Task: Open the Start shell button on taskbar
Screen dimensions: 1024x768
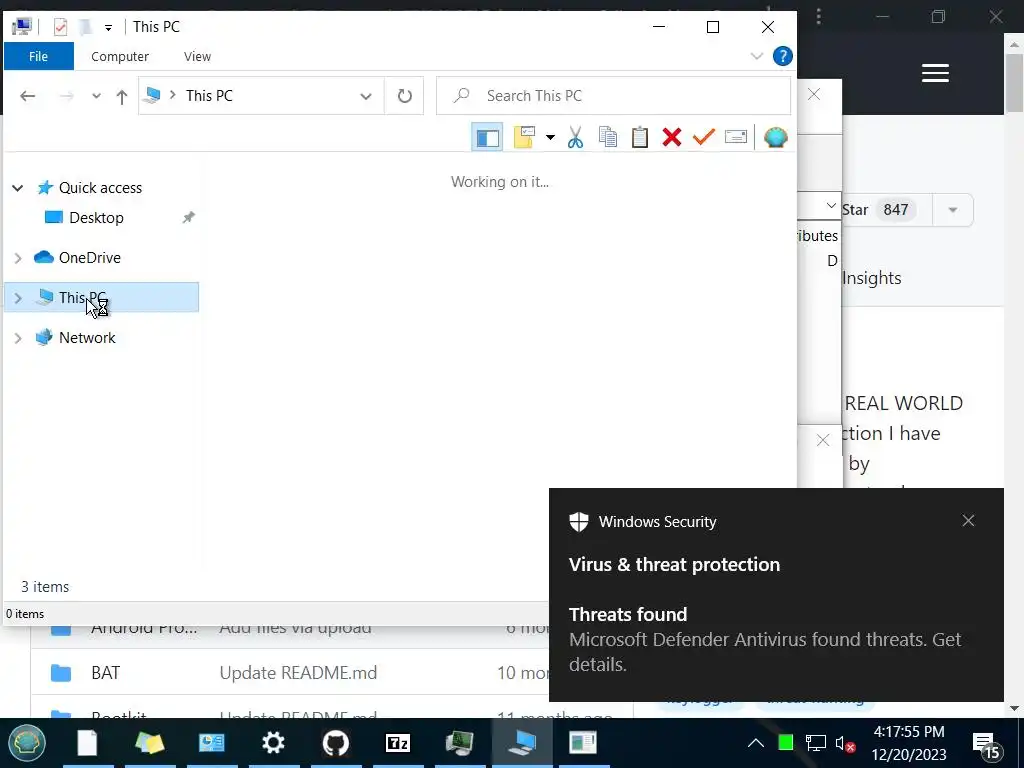Action: tap(27, 743)
